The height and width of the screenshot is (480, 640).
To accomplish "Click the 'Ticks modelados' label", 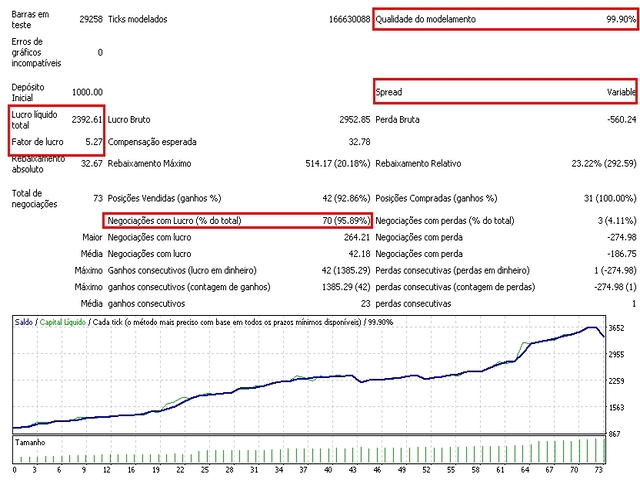I will [138, 19].
